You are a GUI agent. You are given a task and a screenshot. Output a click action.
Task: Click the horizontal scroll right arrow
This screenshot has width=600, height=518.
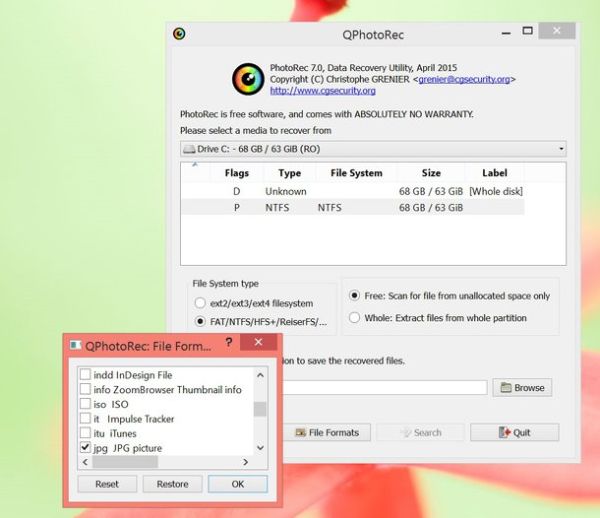point(245,462)
